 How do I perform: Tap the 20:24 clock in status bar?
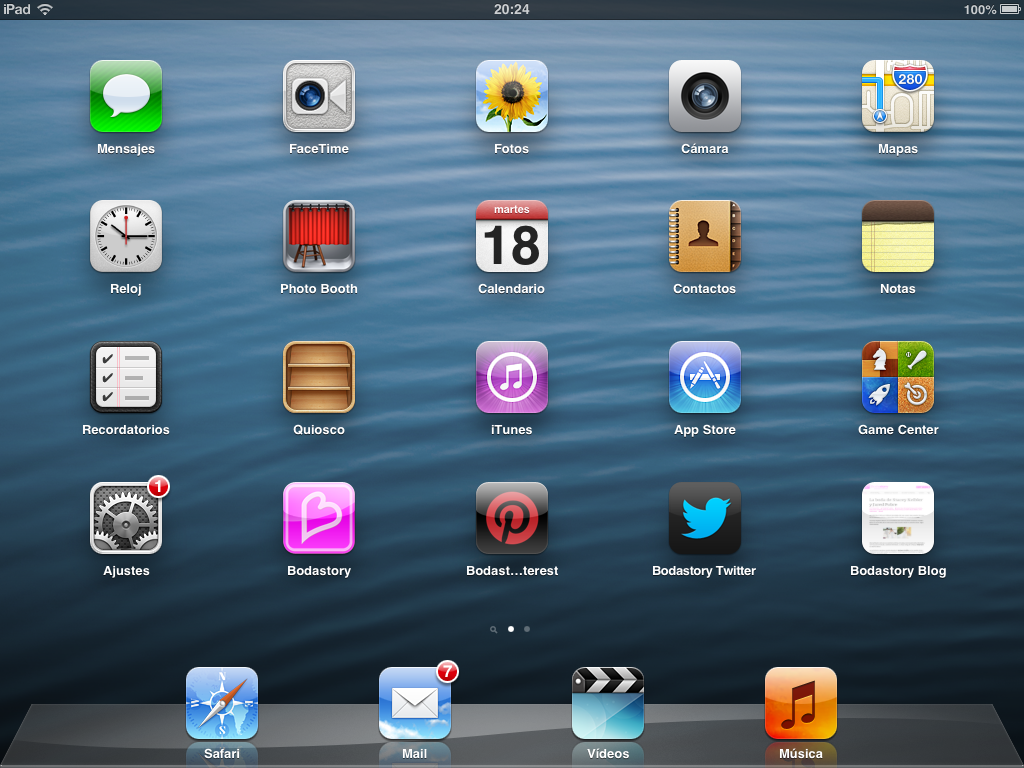[x=511, y=9]
